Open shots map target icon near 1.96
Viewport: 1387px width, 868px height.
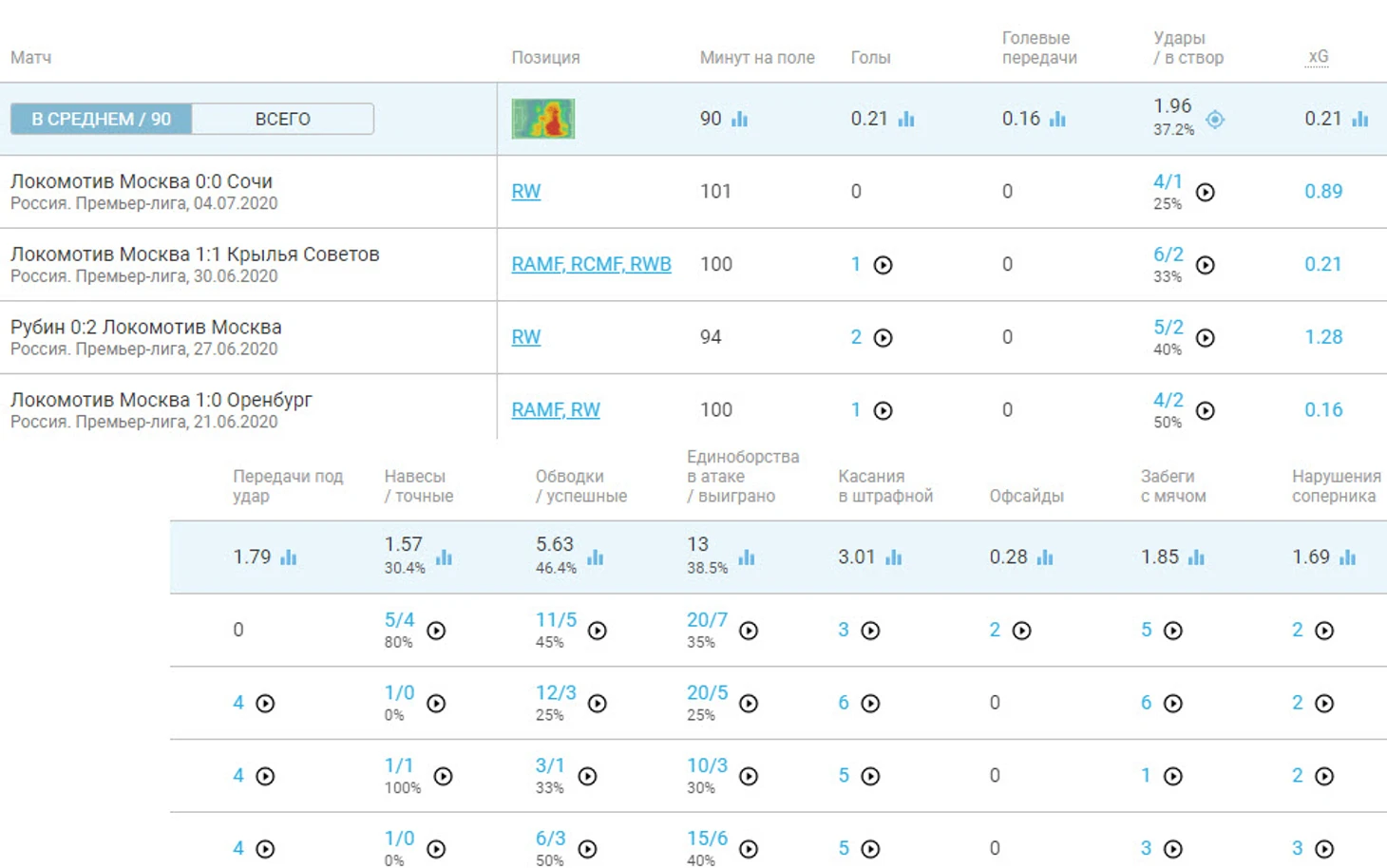coord(1215,120)
